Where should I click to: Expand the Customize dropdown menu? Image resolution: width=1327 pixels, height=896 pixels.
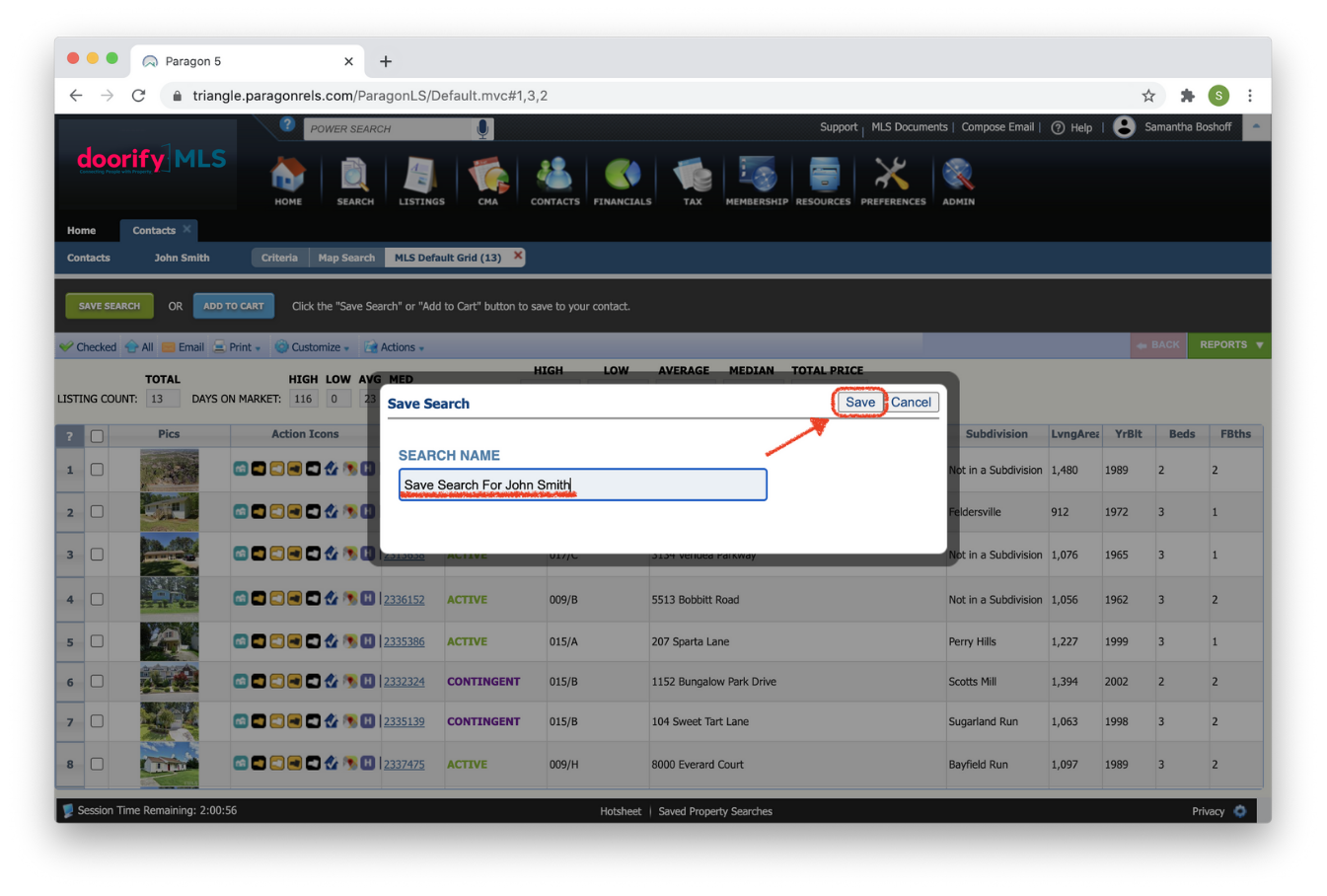[312, 347]
